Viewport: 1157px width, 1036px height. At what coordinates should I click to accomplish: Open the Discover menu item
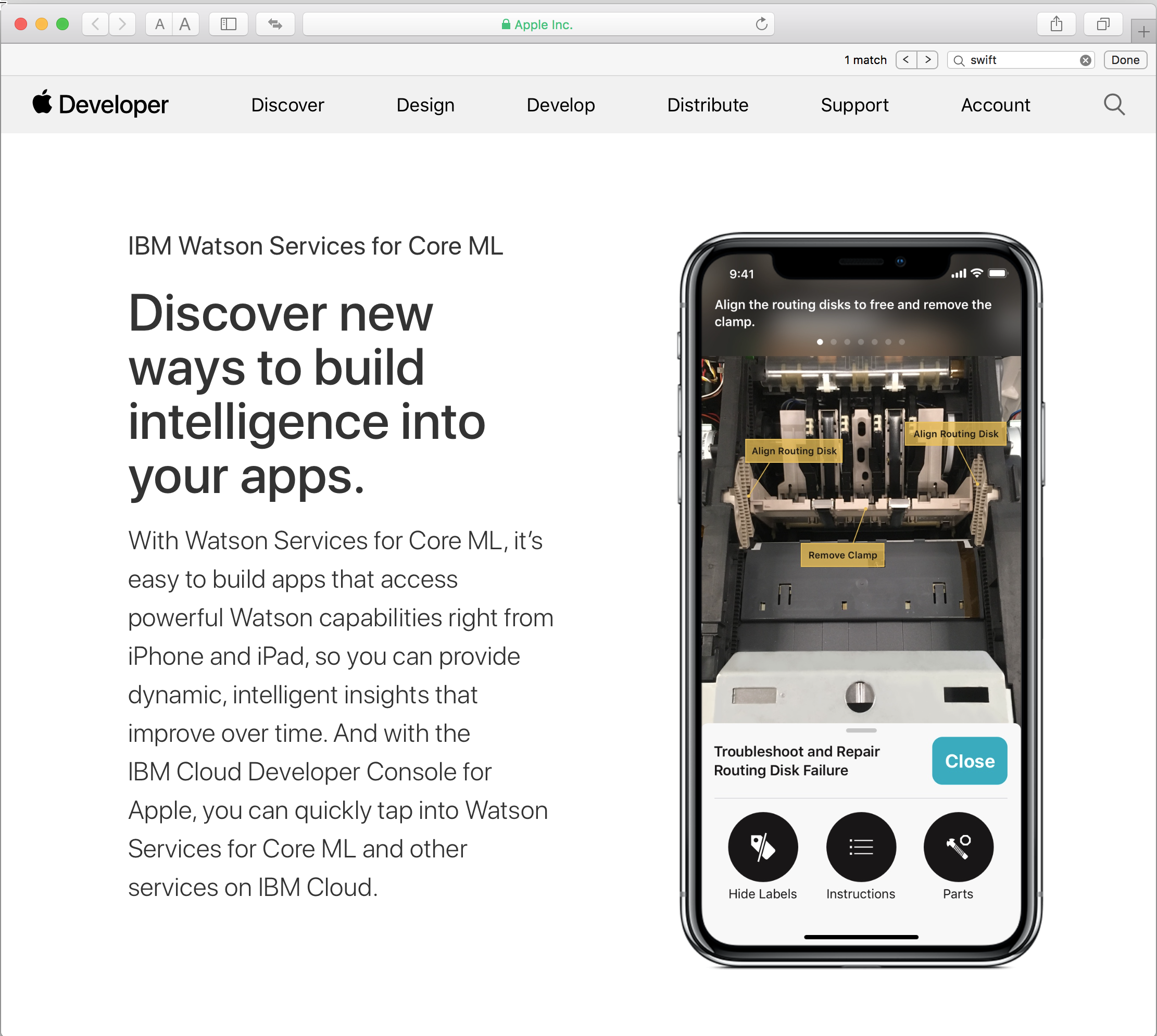point(287,105)
